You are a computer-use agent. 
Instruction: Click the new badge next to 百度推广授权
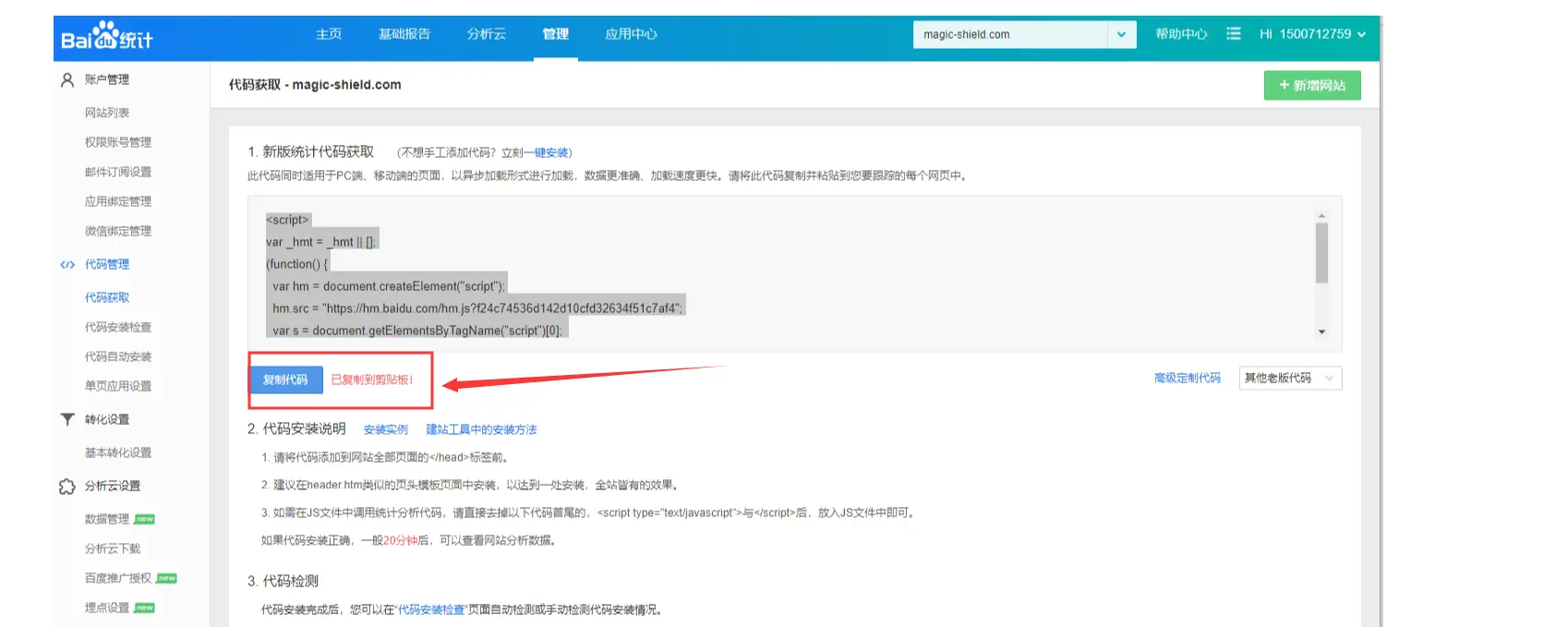[167, 579]
